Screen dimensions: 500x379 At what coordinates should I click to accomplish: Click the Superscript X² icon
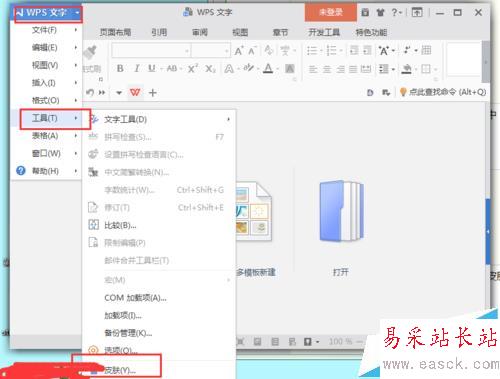click(193, 69)
